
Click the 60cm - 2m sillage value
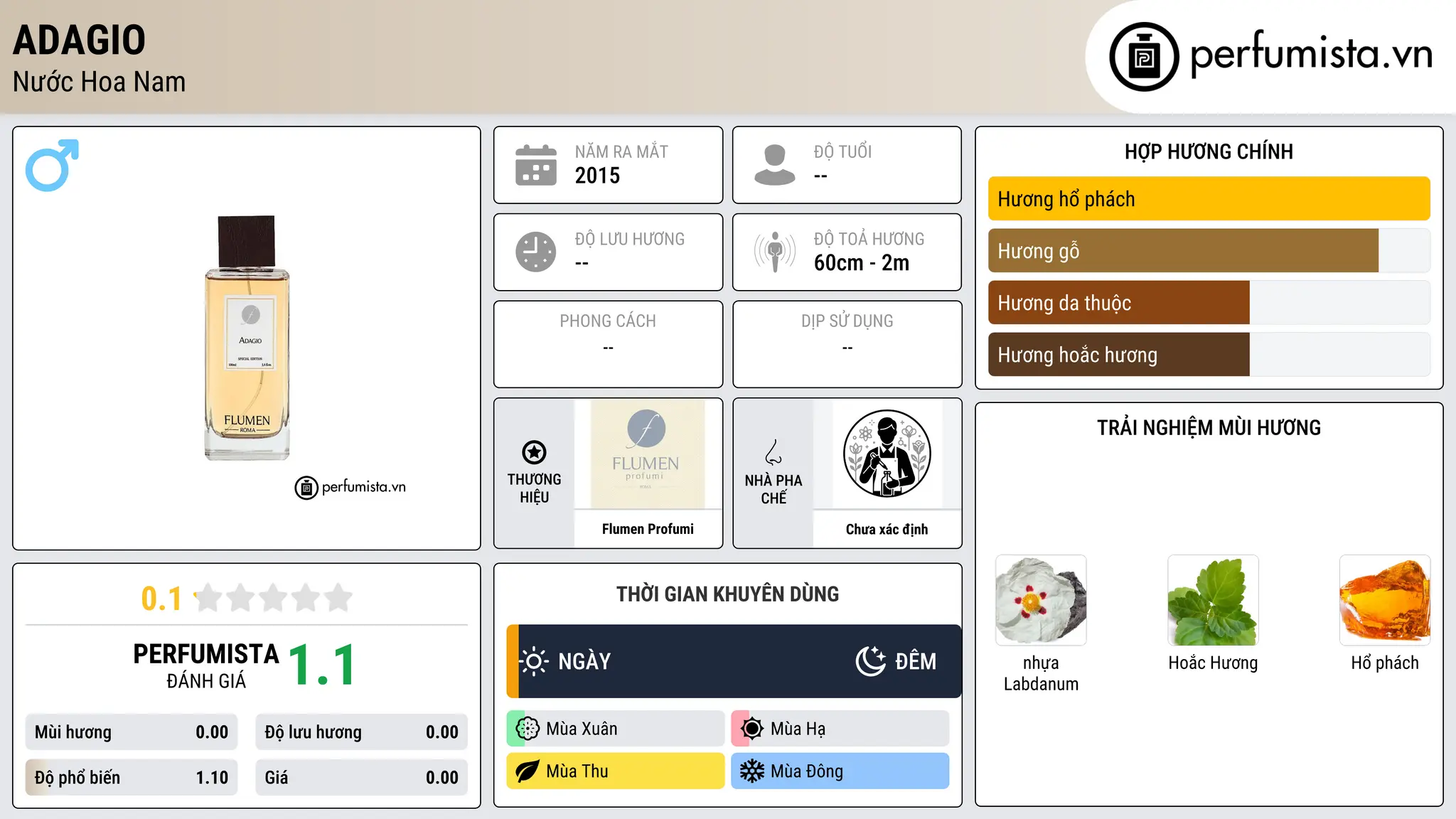click(x=862, y=263)
